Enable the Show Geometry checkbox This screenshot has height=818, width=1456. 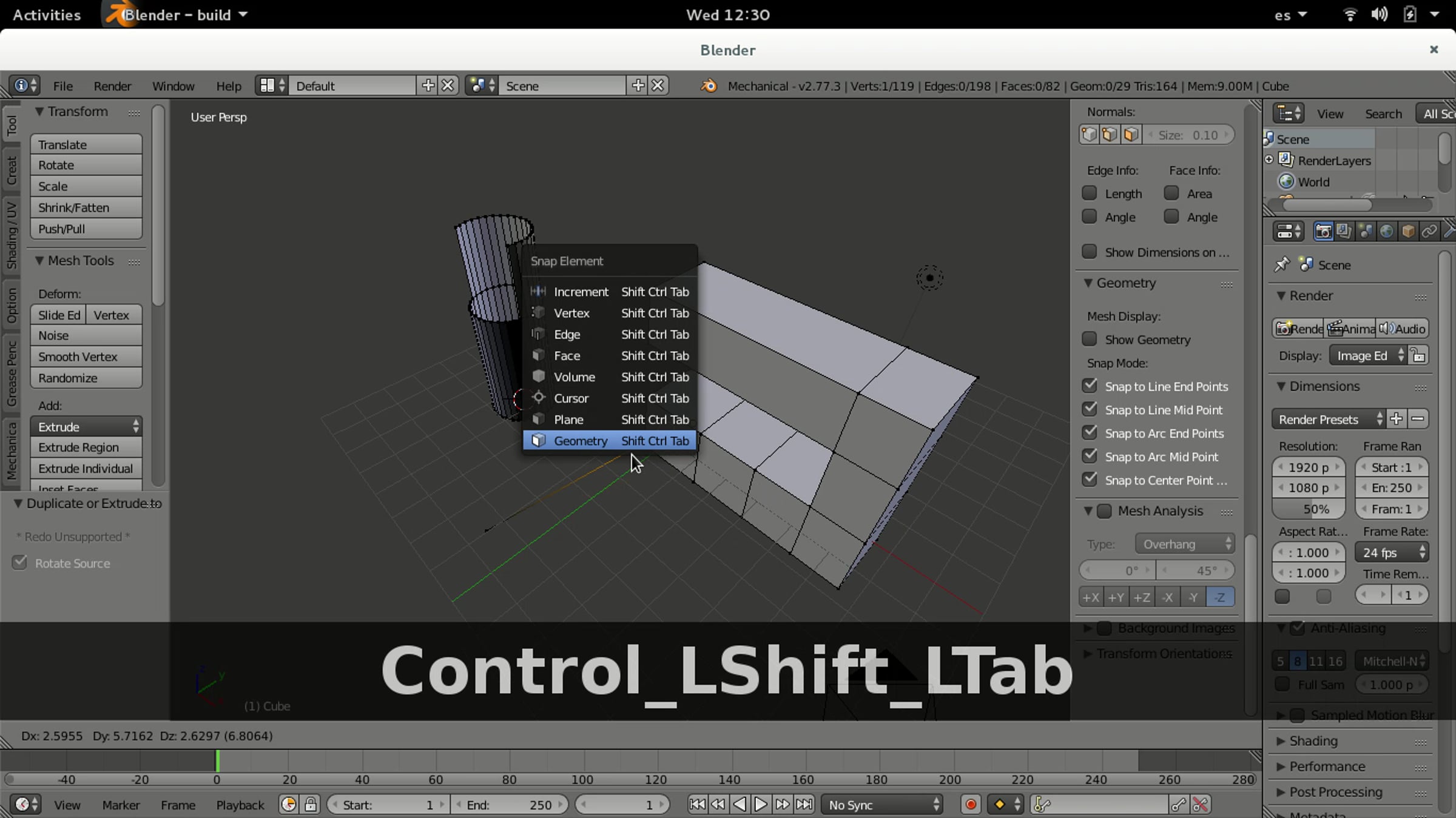click(1090, 339)
